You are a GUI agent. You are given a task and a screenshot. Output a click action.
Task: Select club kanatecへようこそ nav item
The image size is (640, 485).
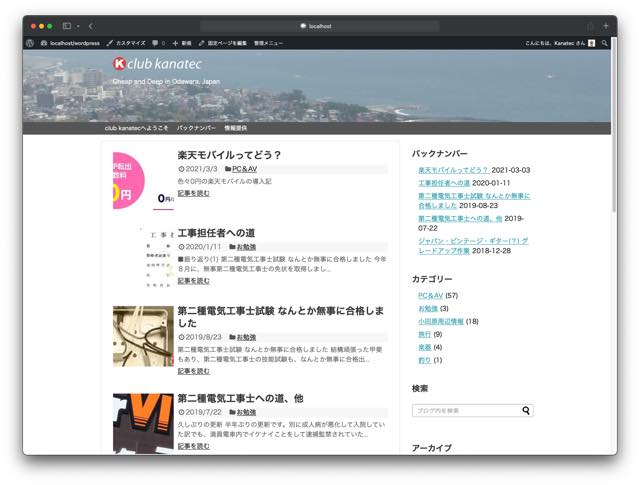[x=136, y=128]
